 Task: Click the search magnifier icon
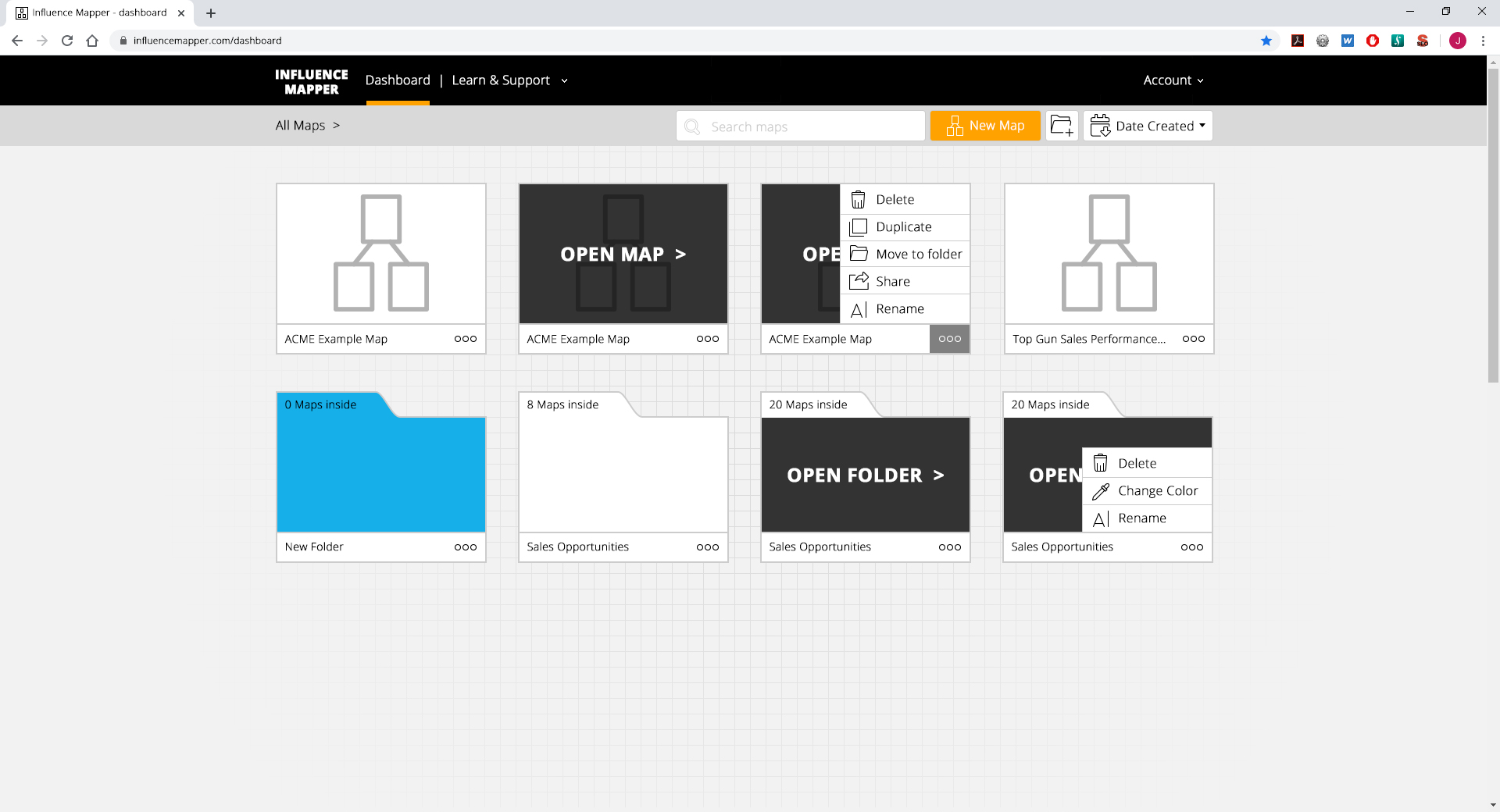tap(692, 126)
